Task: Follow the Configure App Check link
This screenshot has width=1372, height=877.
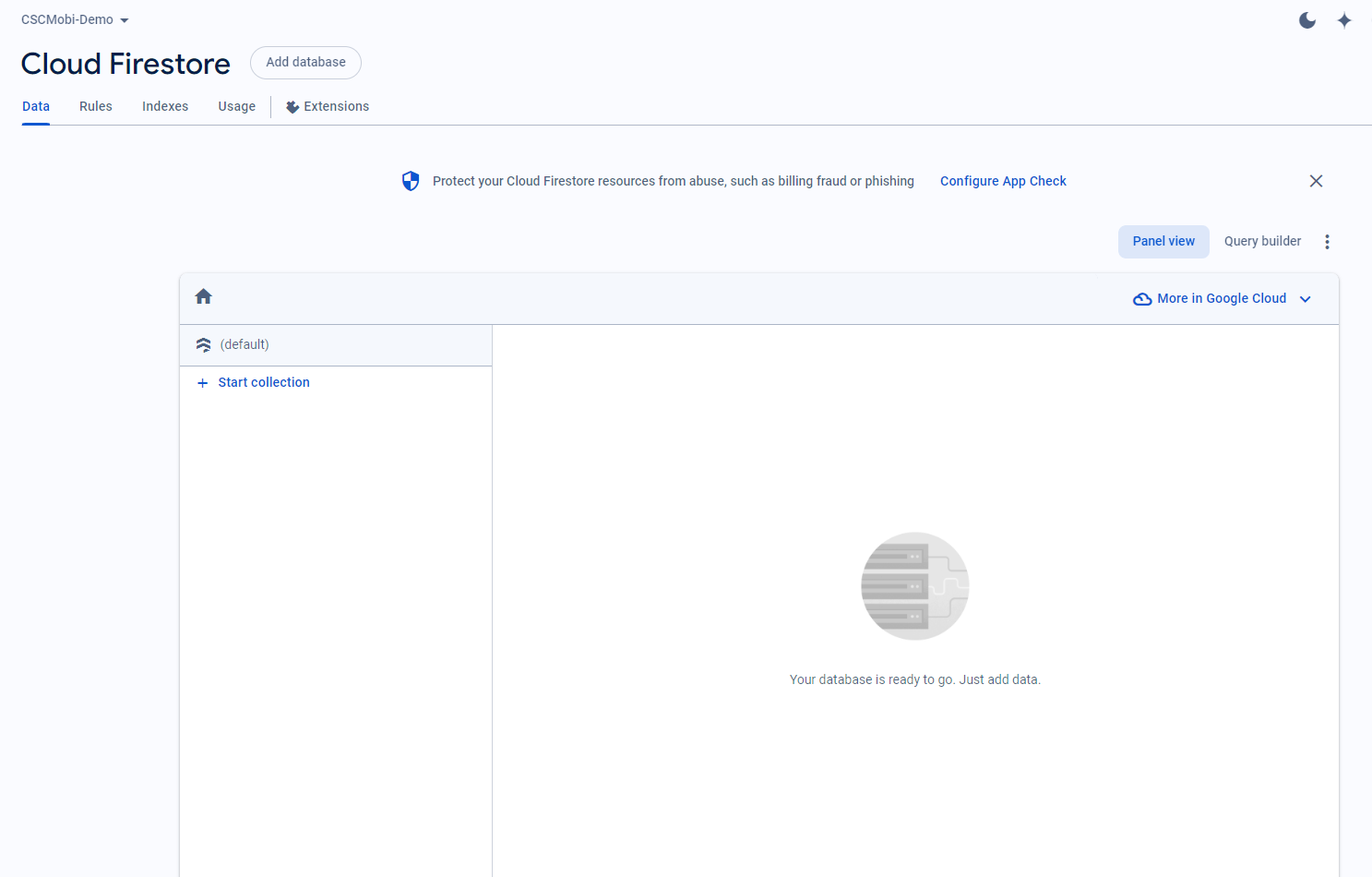Action: tap(1003, 181)
